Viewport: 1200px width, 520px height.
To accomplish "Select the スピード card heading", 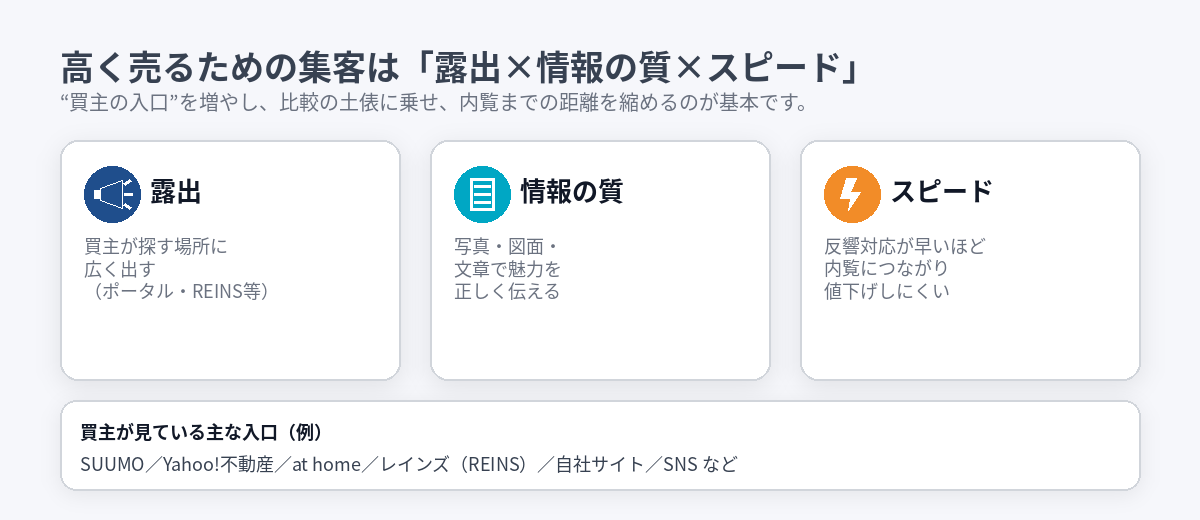I will point(941,192).
